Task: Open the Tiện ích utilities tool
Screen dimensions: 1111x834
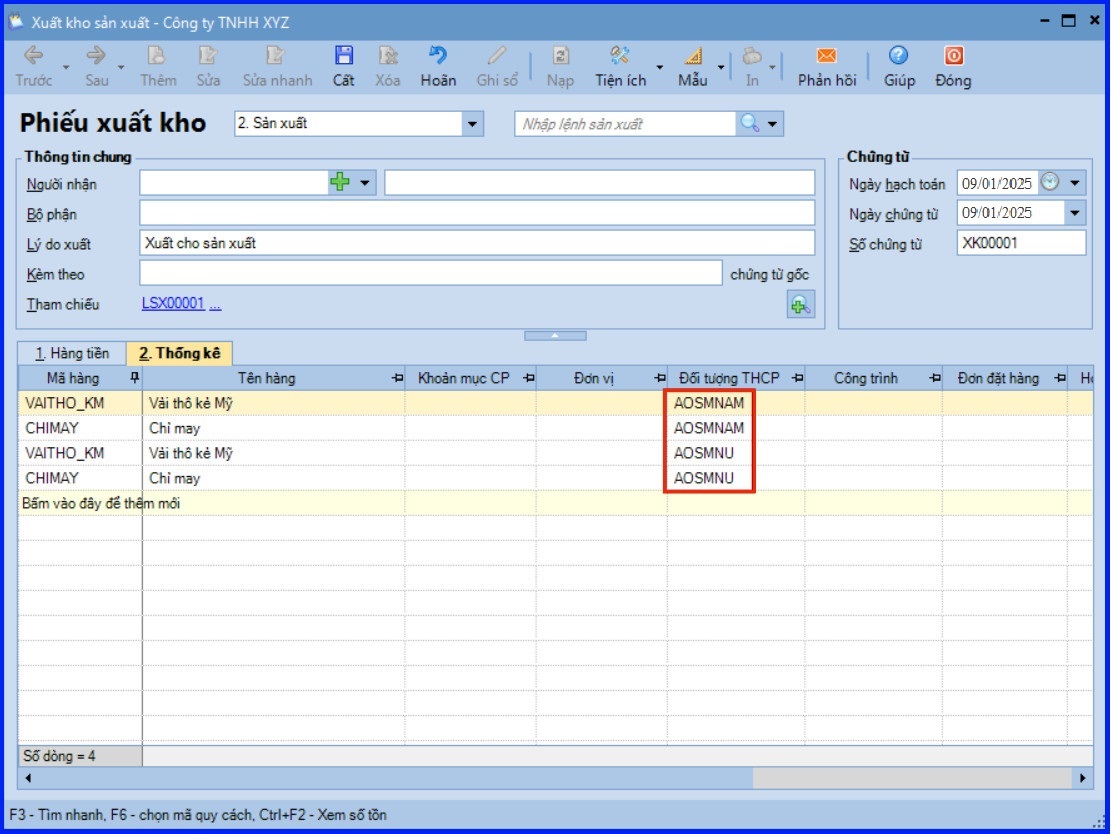Action: (620, 57)
